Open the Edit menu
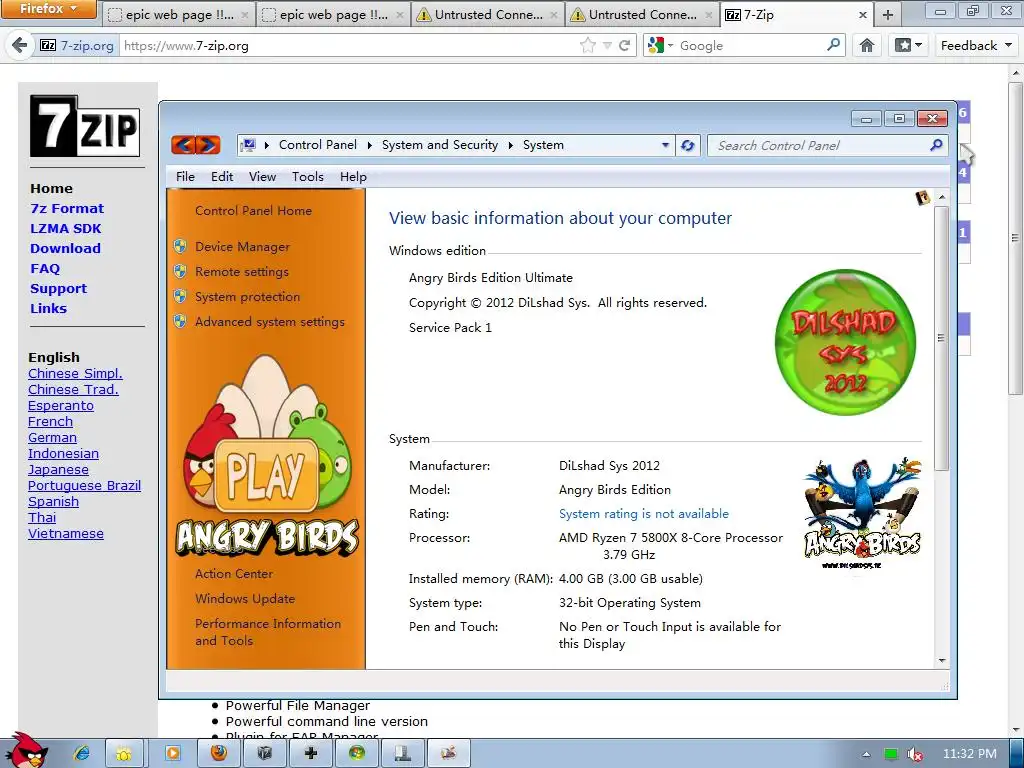 [221, 176]
